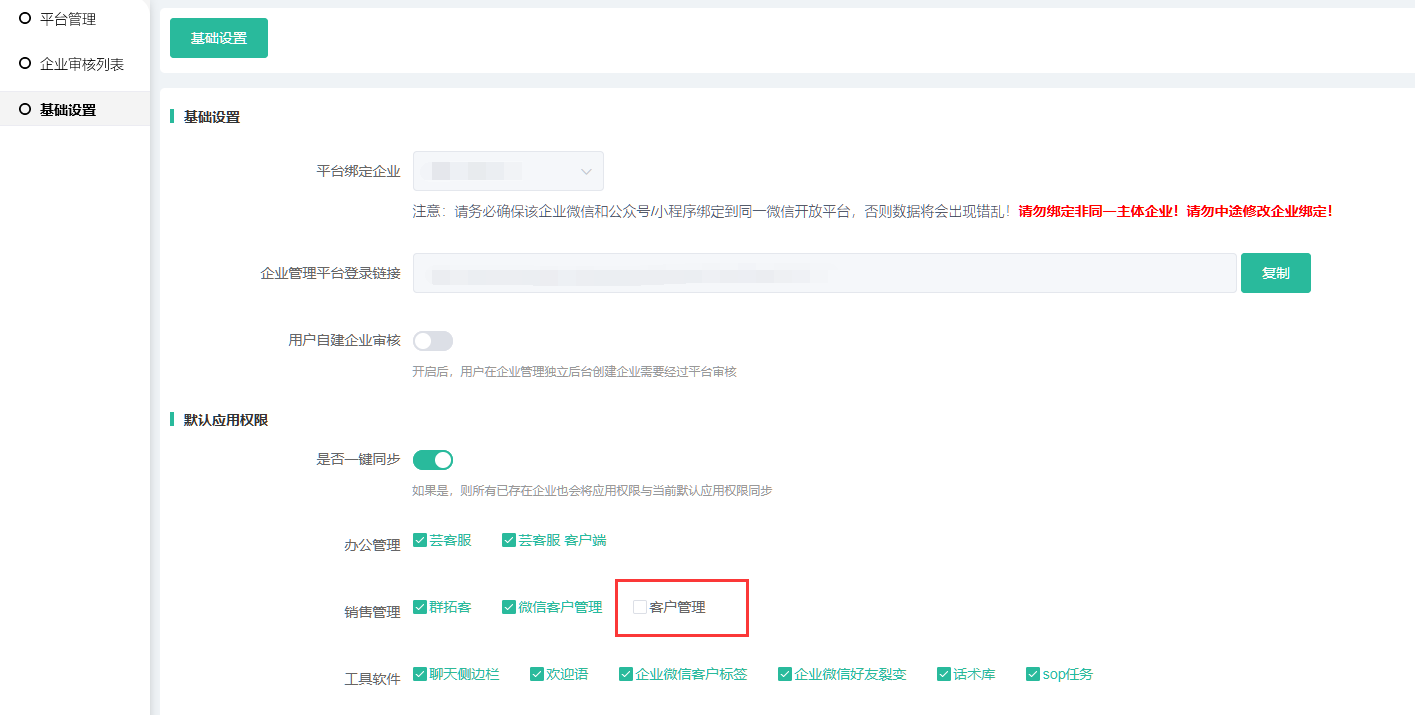The height and width of the screenshot is (715, 1415).
Task: Uncheck the 芸客服 checkbox
Action: click(x=421, y=541)
